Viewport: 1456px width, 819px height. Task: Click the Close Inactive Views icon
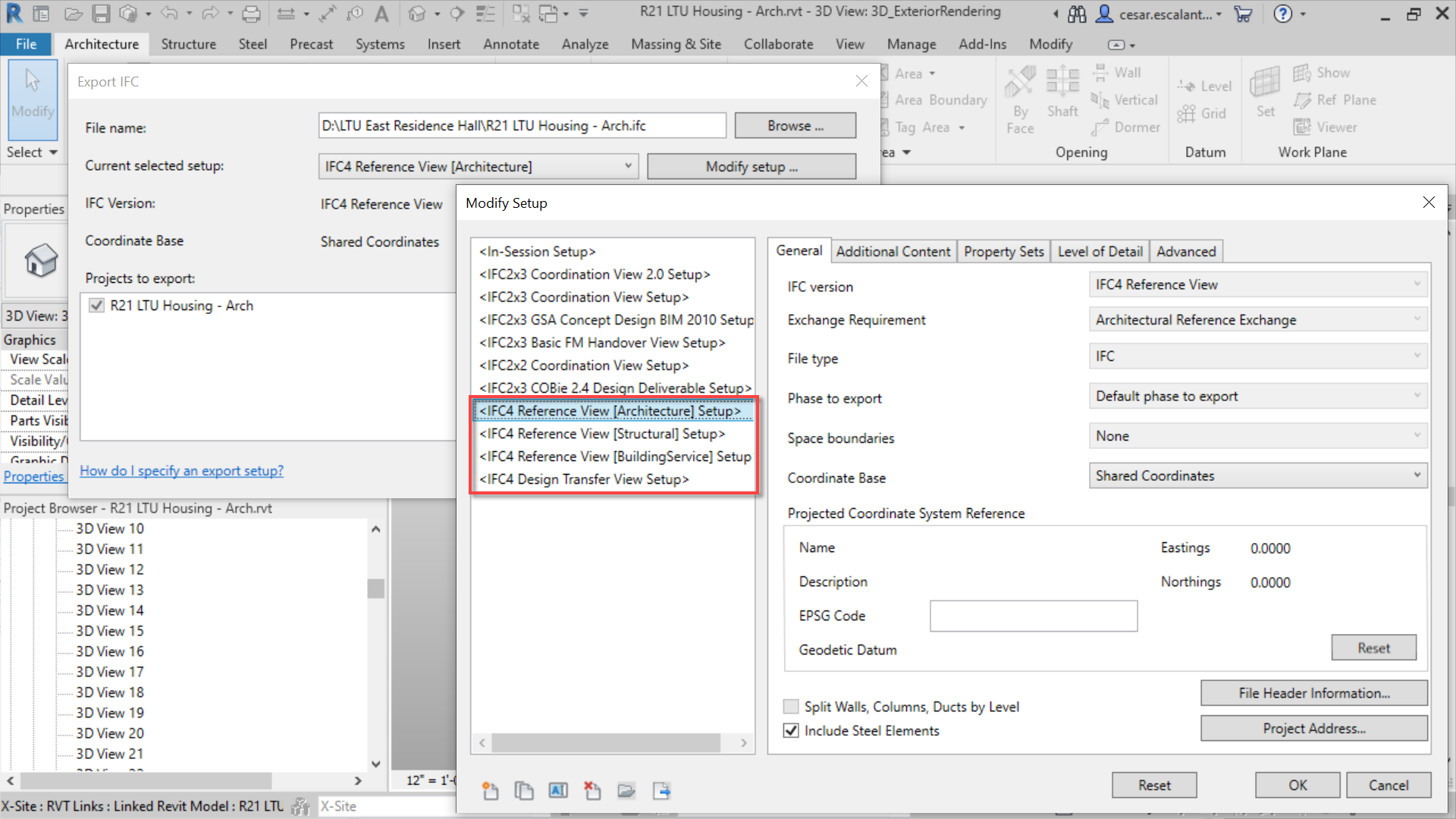(x=521, y=14)
